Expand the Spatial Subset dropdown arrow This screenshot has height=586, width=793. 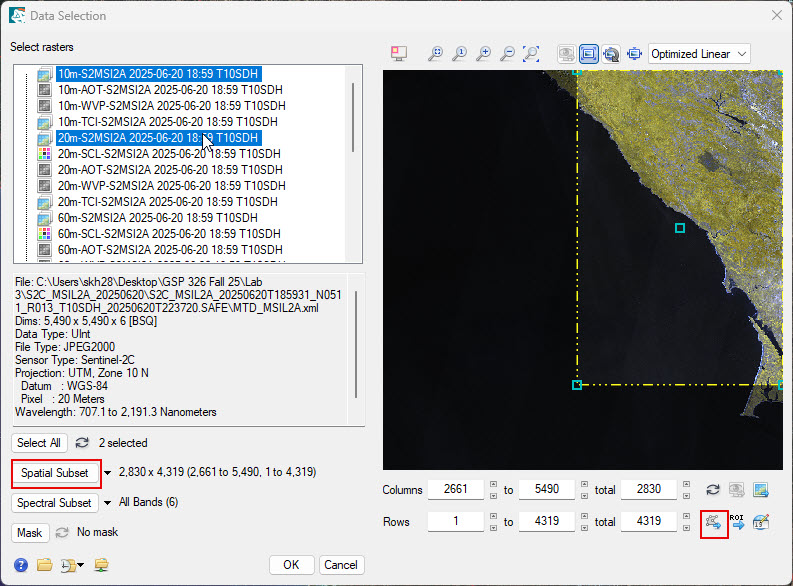tap(108, 472)
